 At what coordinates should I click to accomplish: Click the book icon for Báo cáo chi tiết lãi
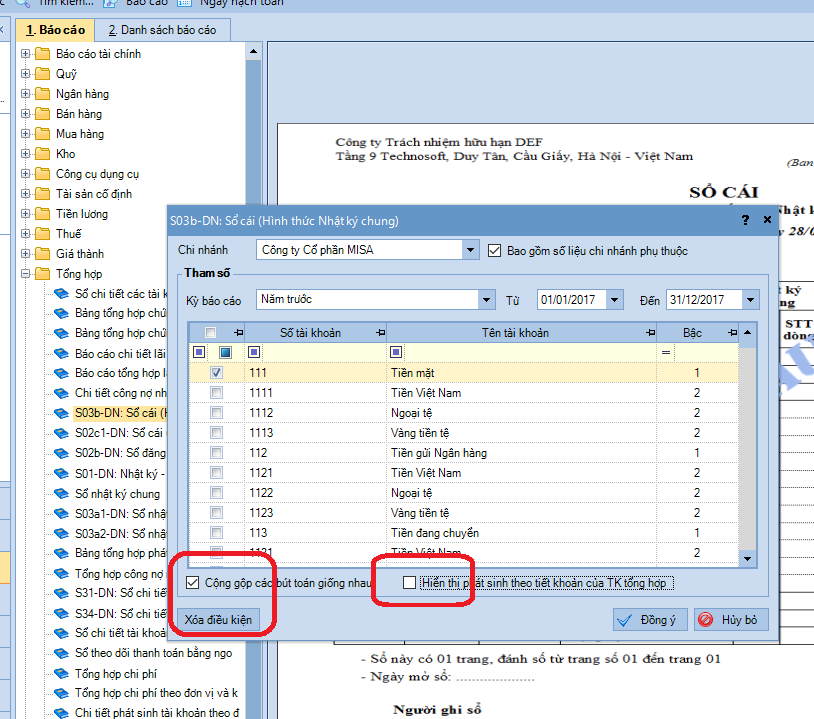(x=61, y=354)
